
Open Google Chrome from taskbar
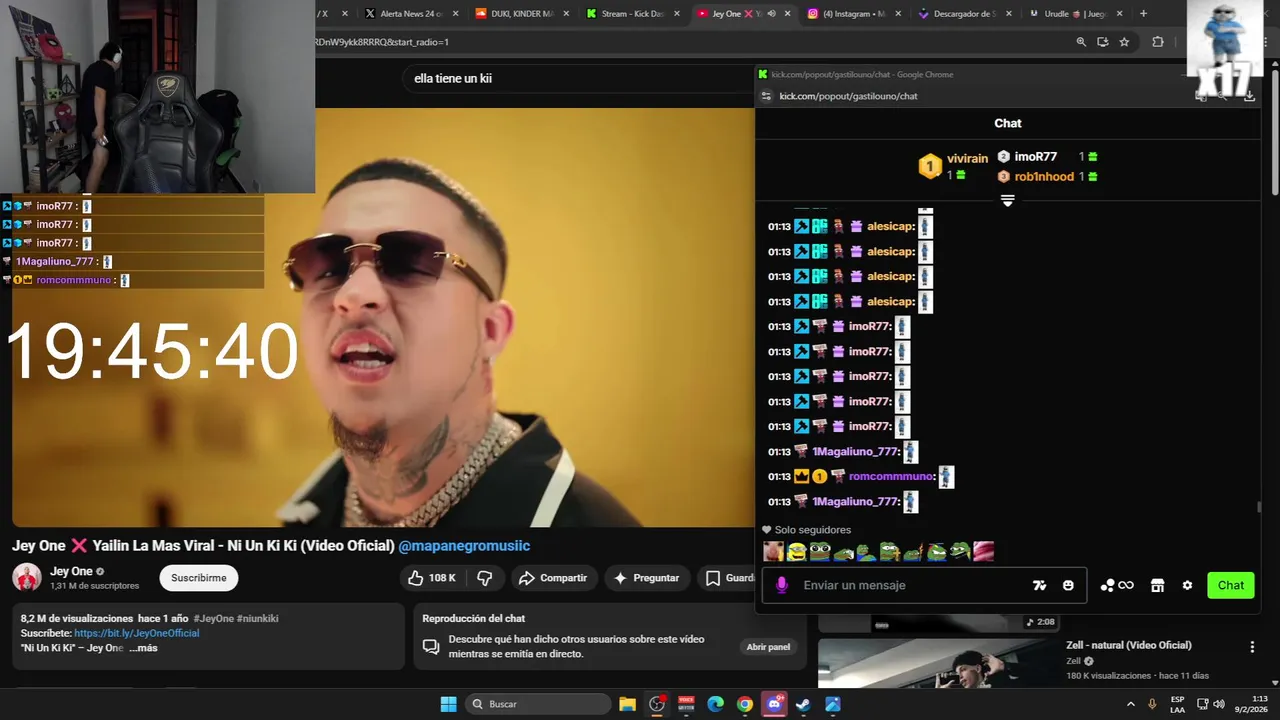tap(745, 704)
